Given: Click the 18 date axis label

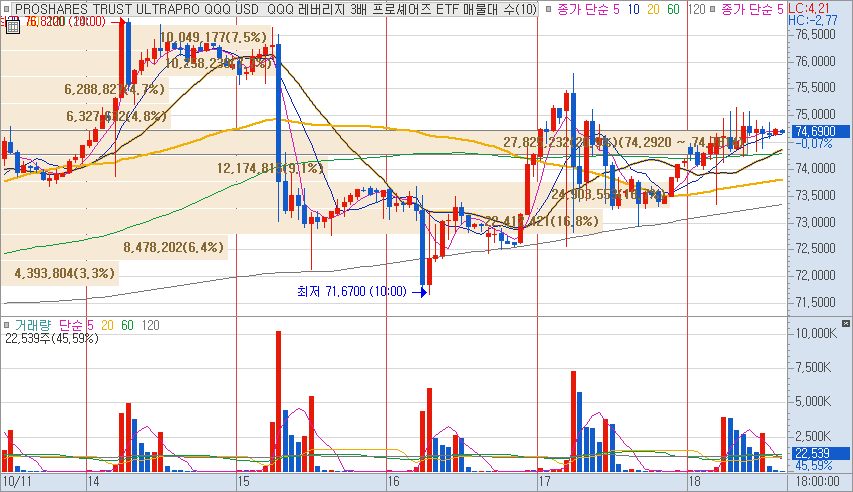Looking at the screenshot, I should click(x=694, y=481).
